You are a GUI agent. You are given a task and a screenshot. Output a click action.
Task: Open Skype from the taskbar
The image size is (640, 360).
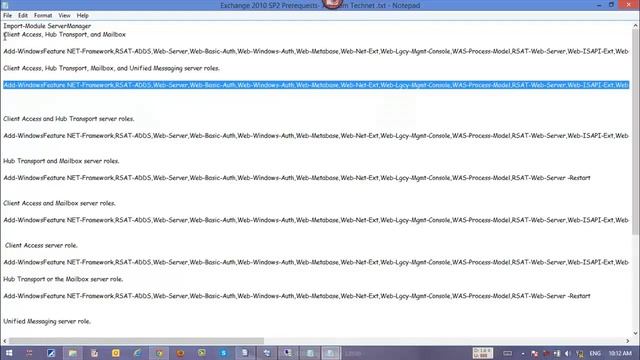click(223, 353)
